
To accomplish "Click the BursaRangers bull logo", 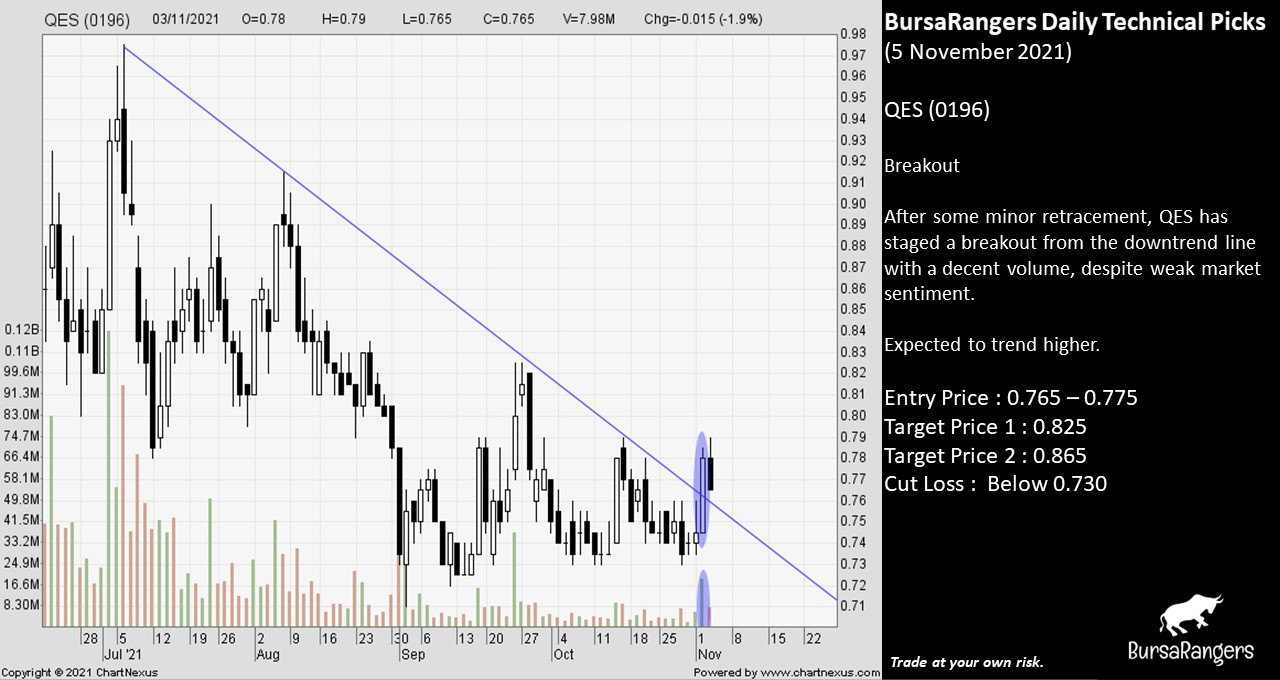I will 1190,614.
